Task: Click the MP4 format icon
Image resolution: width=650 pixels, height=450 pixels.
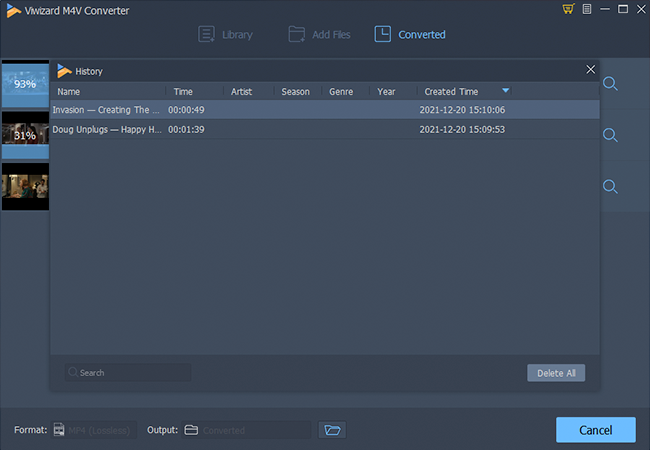Action: [60, 430]
